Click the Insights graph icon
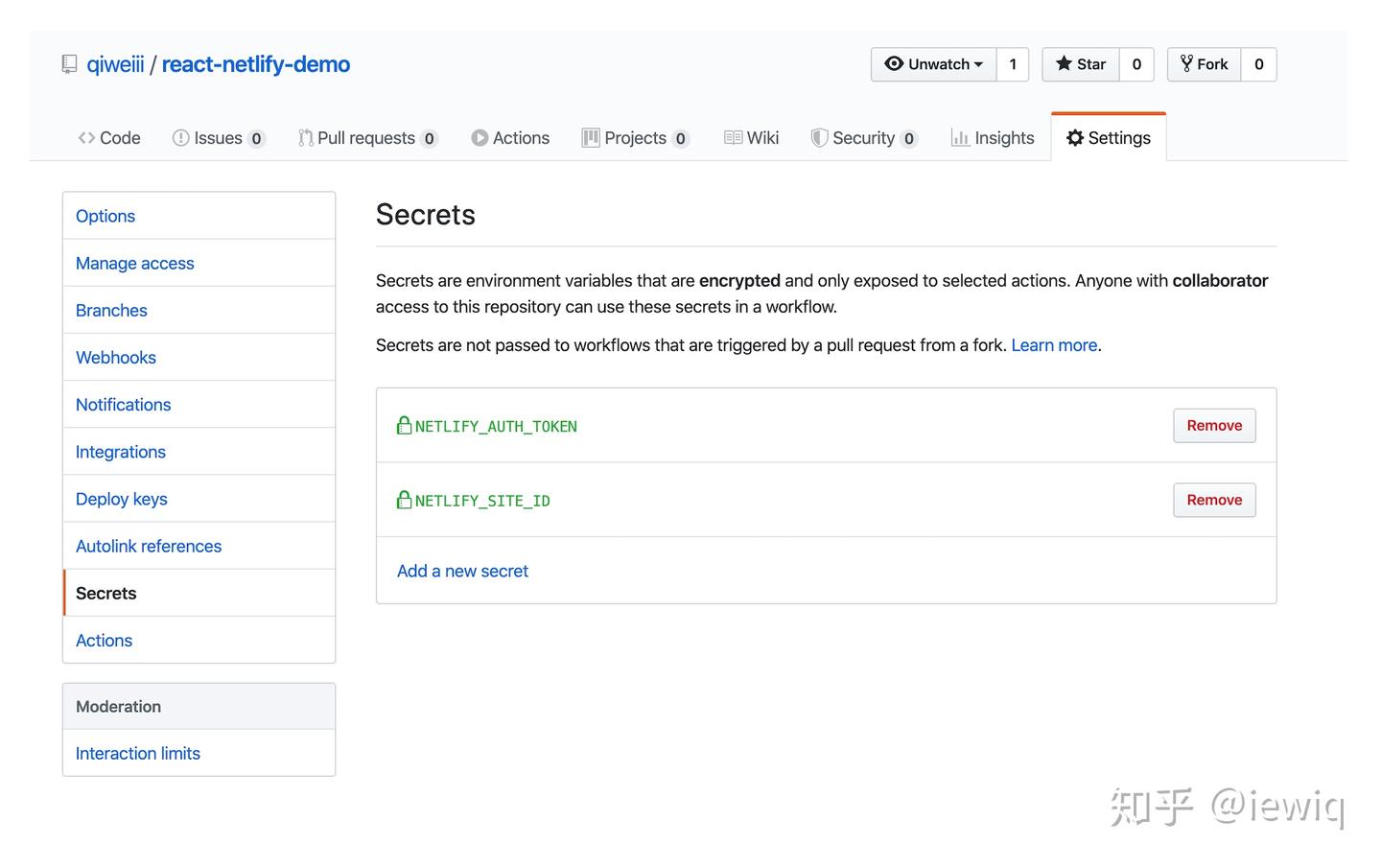 (x=960, y=137)
